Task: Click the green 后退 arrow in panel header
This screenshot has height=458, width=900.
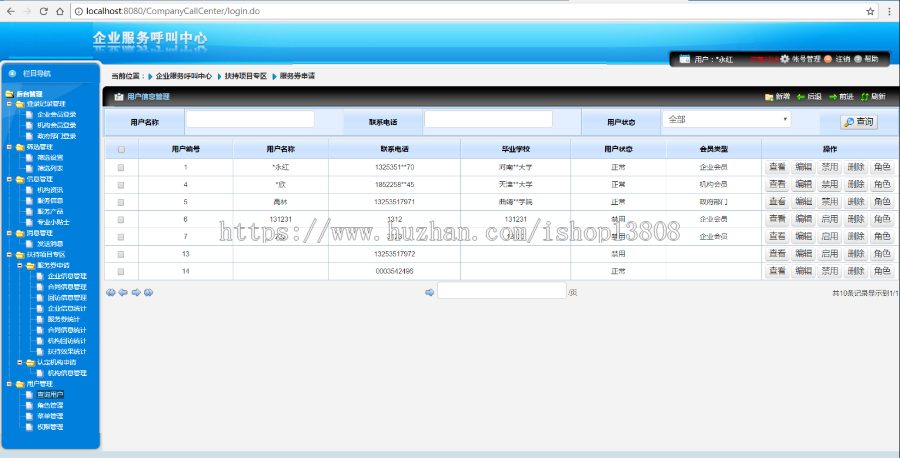Action: [801, 96]
